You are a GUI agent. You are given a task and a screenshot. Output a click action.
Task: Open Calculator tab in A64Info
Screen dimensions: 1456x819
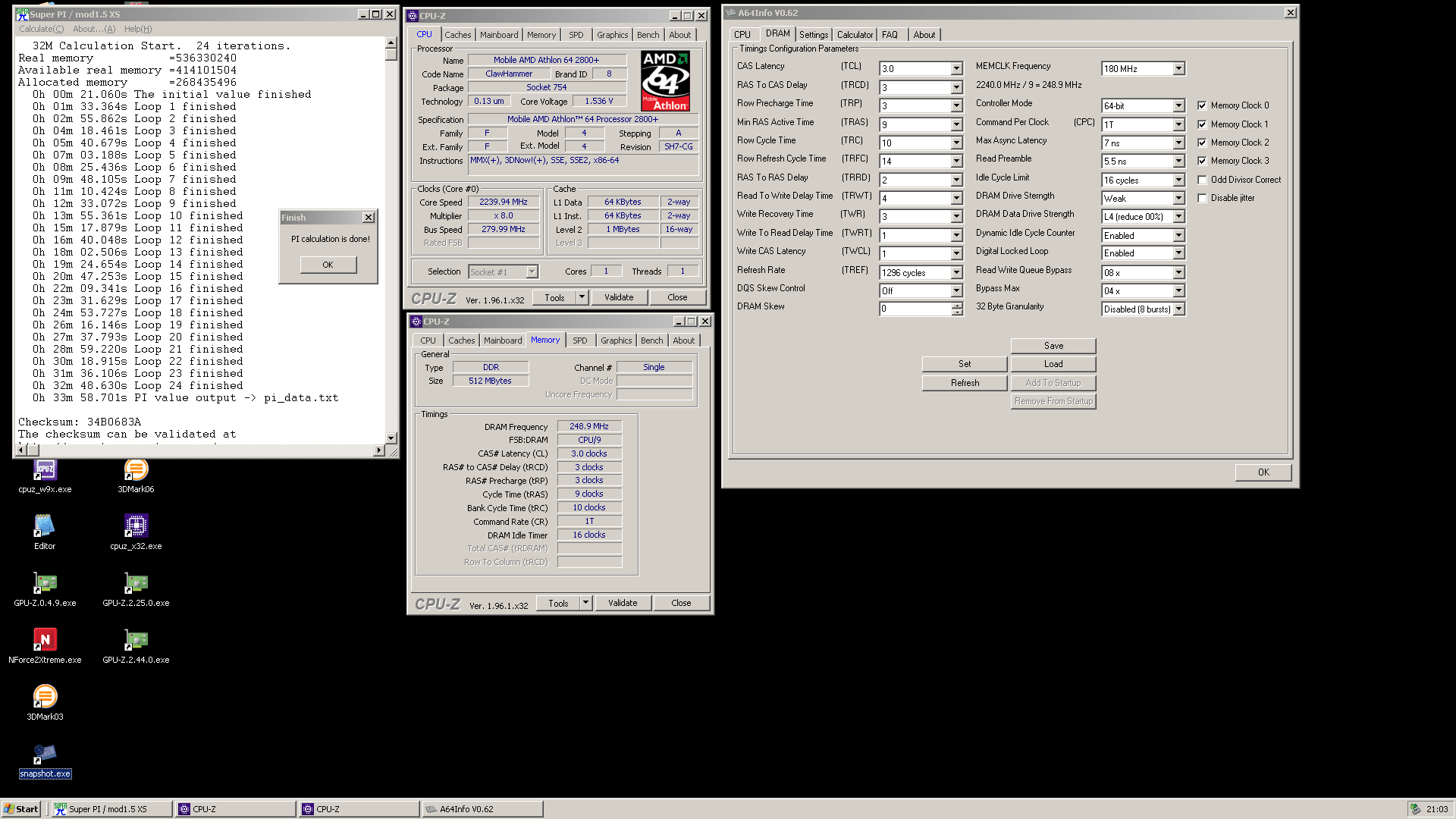tap(855, 35)
